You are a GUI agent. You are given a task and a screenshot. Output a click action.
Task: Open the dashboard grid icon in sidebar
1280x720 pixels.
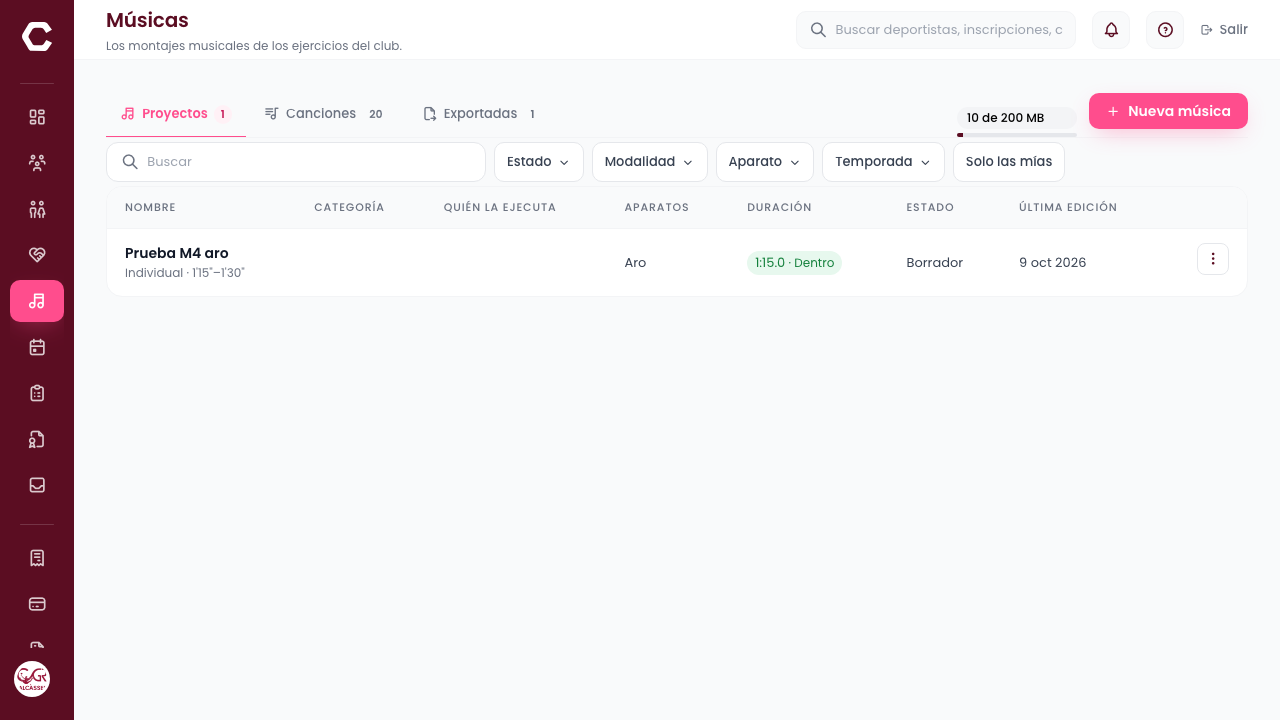(37, 117)
